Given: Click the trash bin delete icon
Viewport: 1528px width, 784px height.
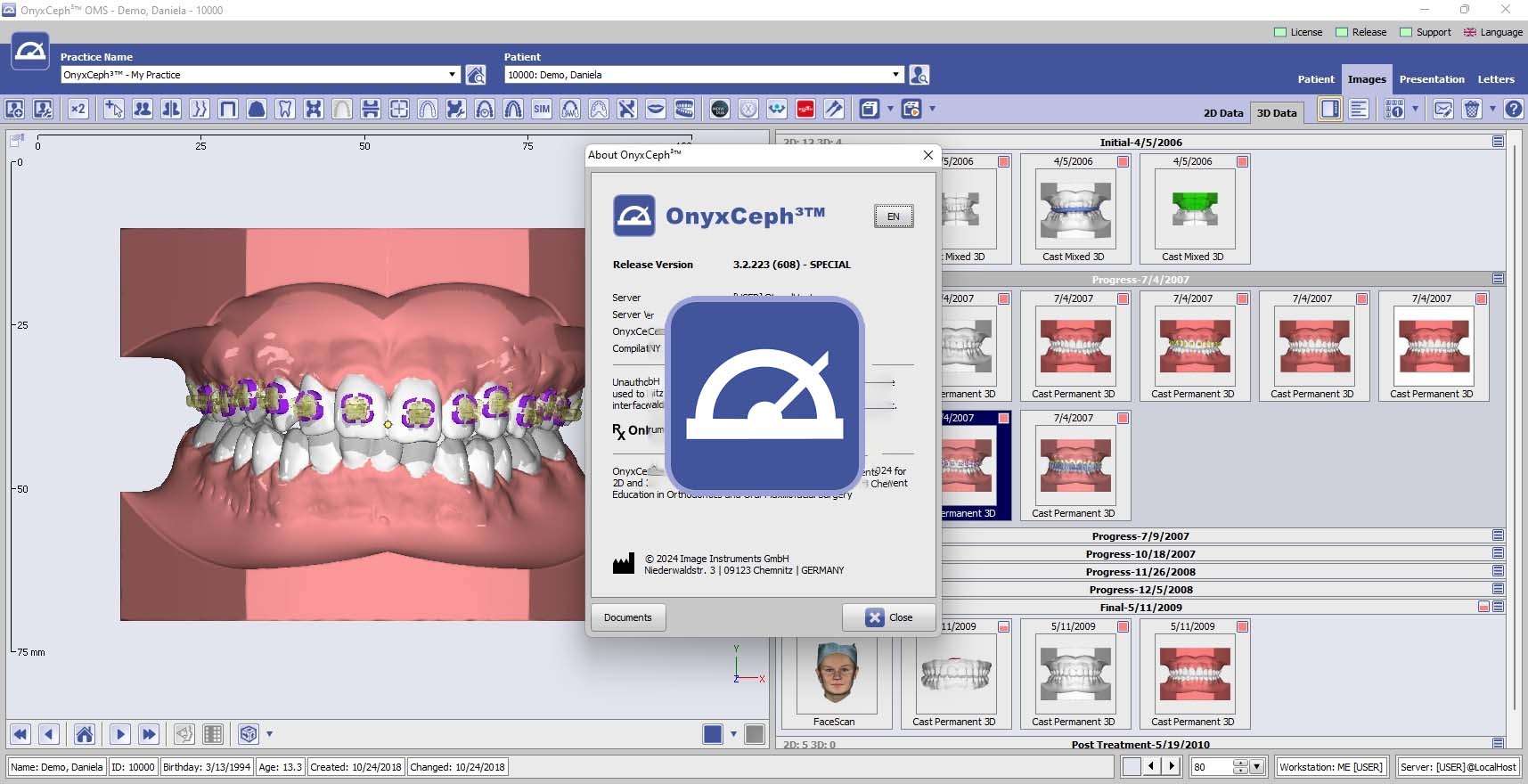Looking at the screenshot, I should click(x=1472, y=110).
